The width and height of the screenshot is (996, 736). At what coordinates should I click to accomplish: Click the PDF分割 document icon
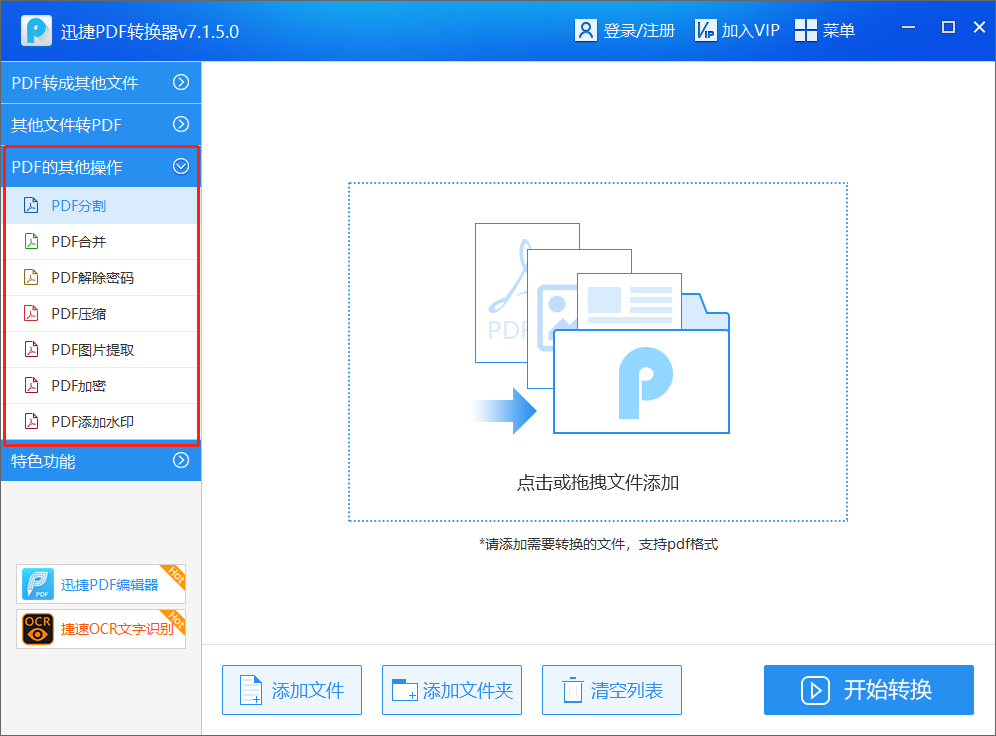coord(30,205)
